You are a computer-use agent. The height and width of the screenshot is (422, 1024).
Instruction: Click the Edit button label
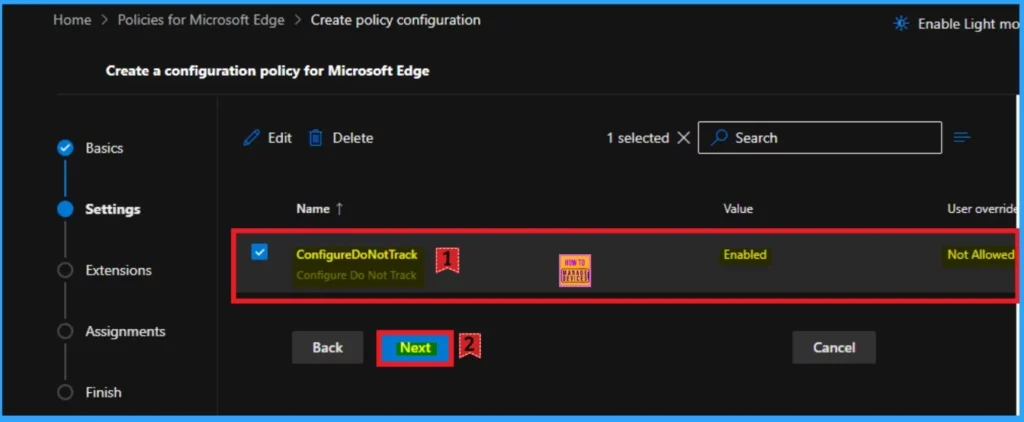click(280, 138)
